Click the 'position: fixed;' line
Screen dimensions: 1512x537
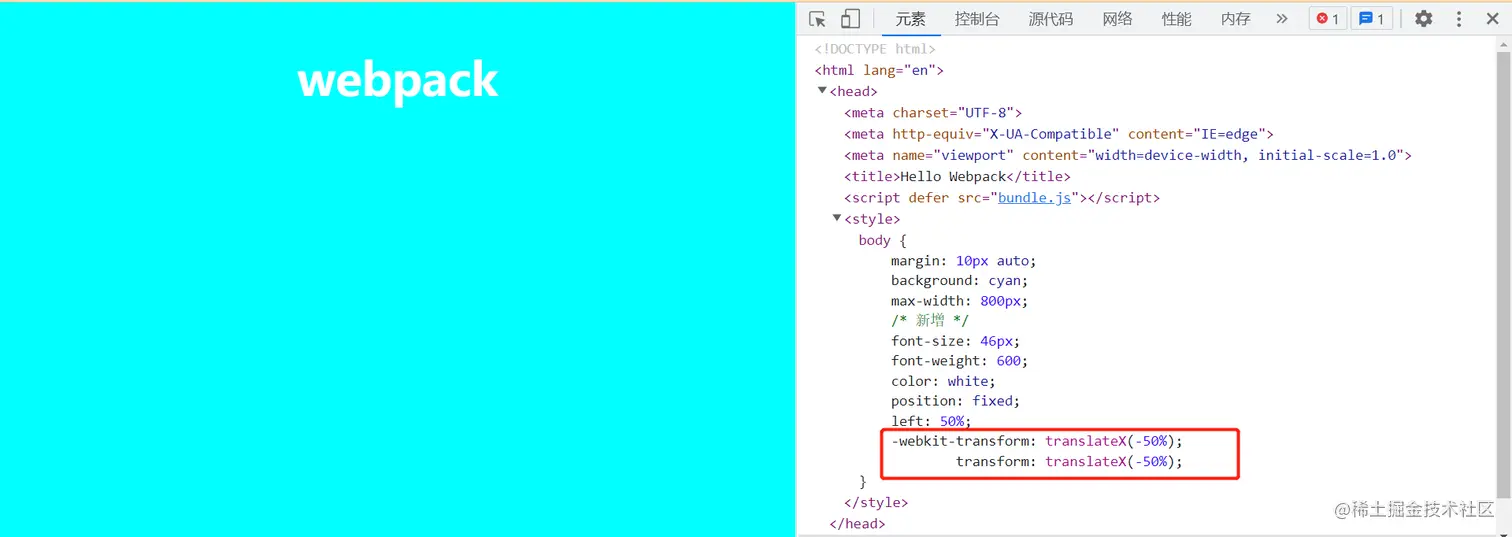[x=956, y=401]
